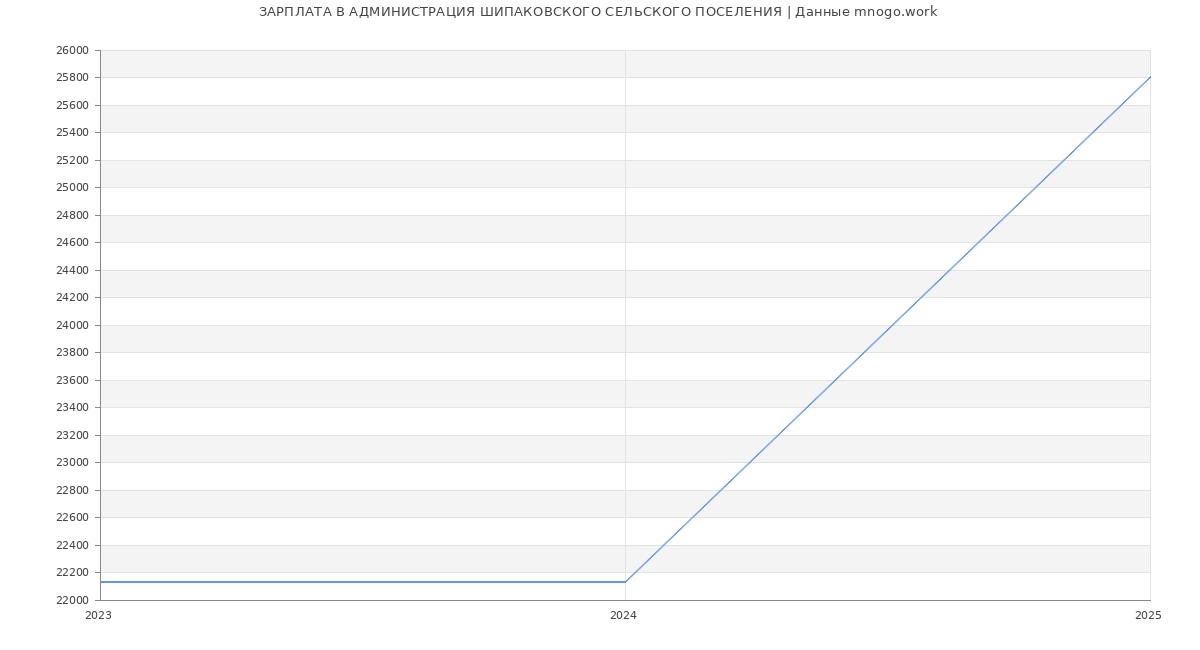Click the 23000 y-axis label
Screen dimensions: 1200x650
(72, 463)
